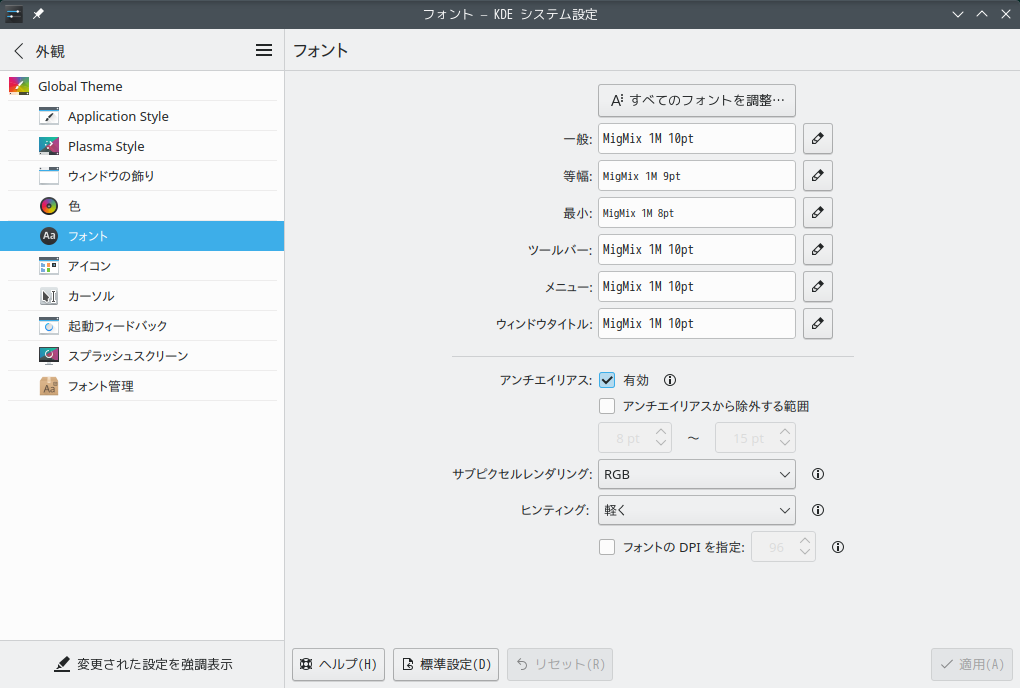Open the アイコン settings icon

click(x=49, y=266)
